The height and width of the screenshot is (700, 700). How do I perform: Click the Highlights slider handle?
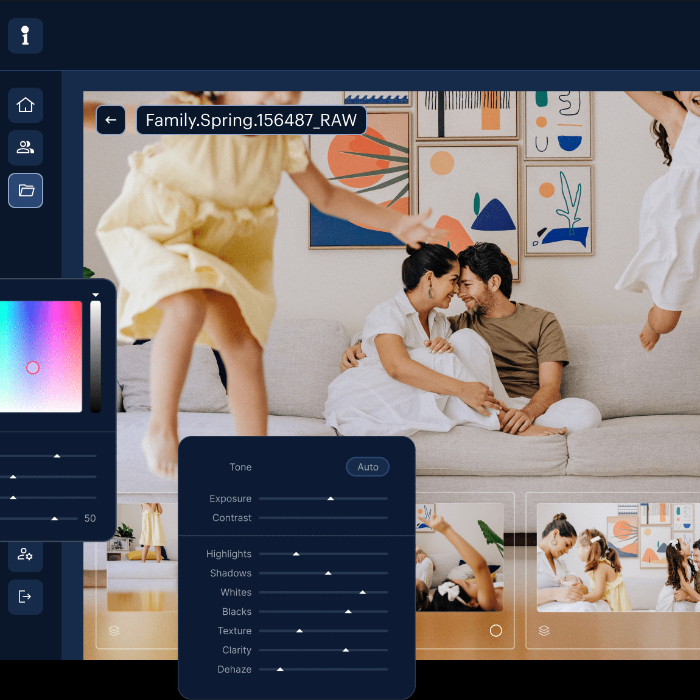click(x=296, y=554)
